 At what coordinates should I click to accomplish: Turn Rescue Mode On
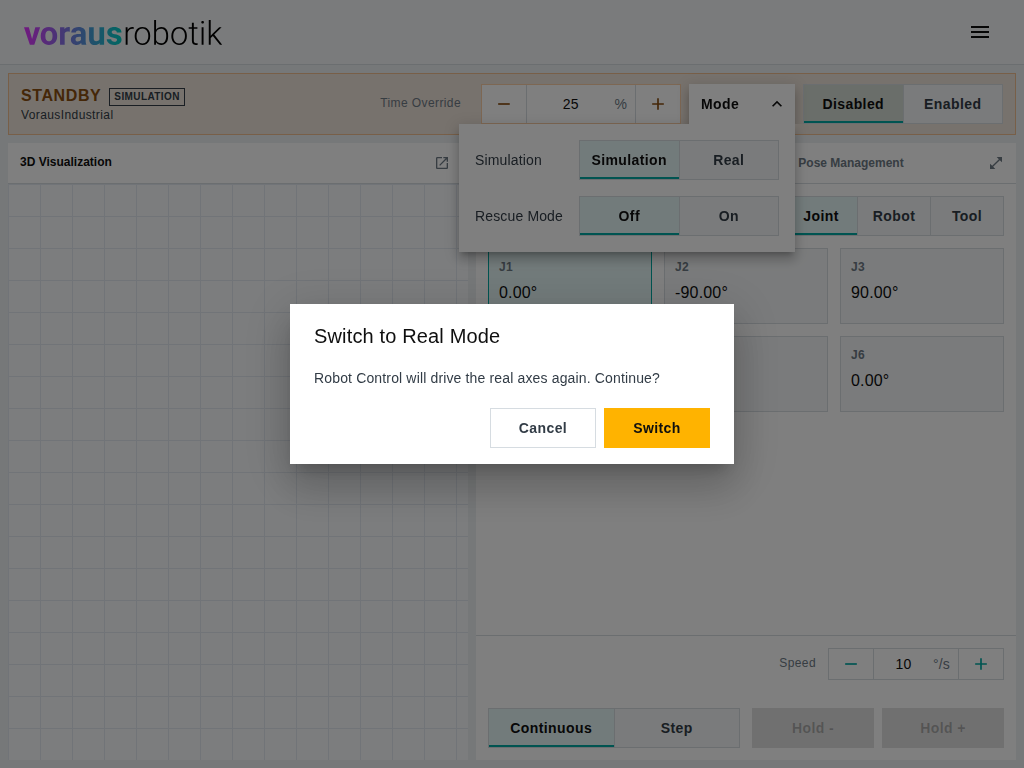(729, 216)
